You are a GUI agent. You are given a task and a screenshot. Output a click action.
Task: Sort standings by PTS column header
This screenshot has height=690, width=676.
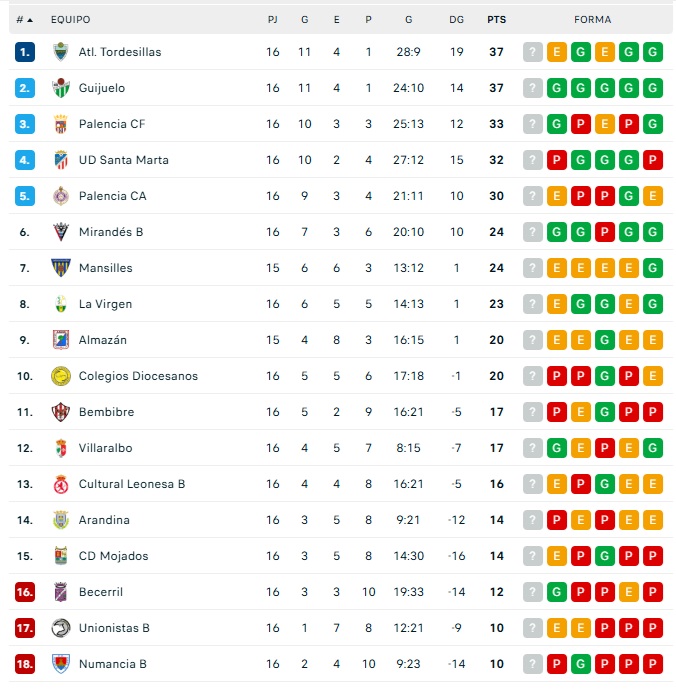pyautogui.click(x=496, y=19)
